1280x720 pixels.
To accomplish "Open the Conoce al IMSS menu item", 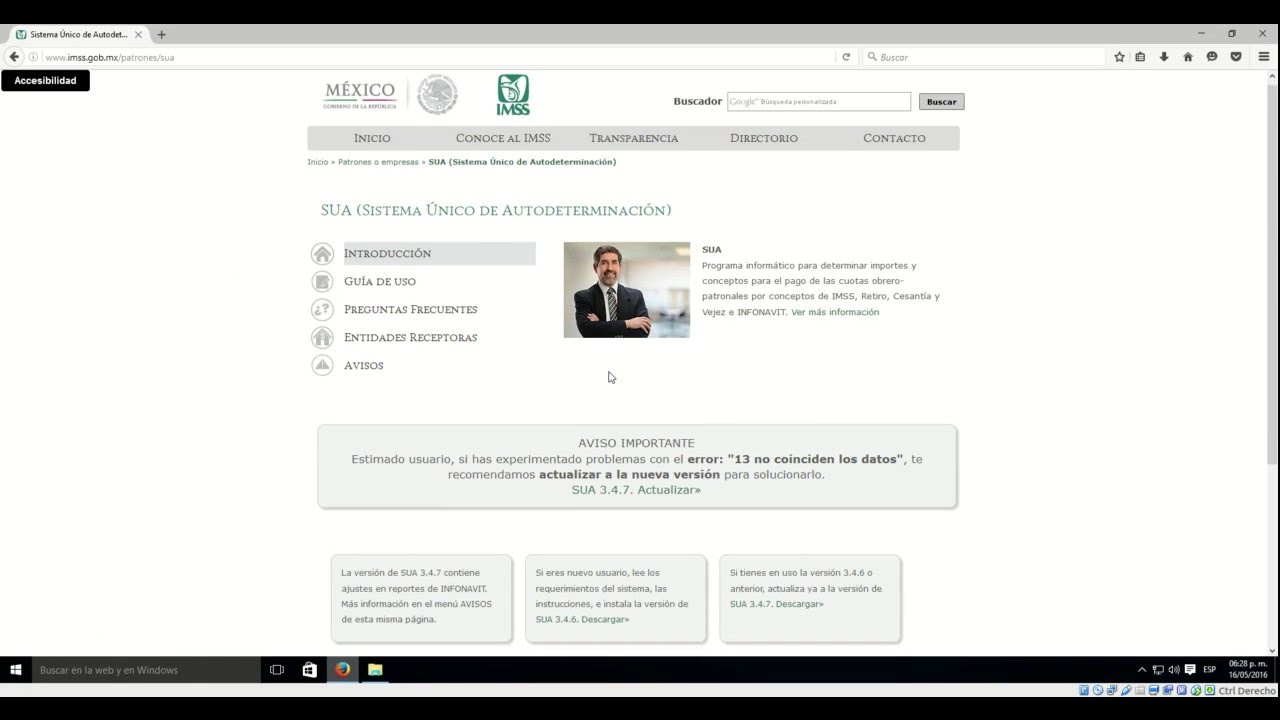I will pos(503,138).
